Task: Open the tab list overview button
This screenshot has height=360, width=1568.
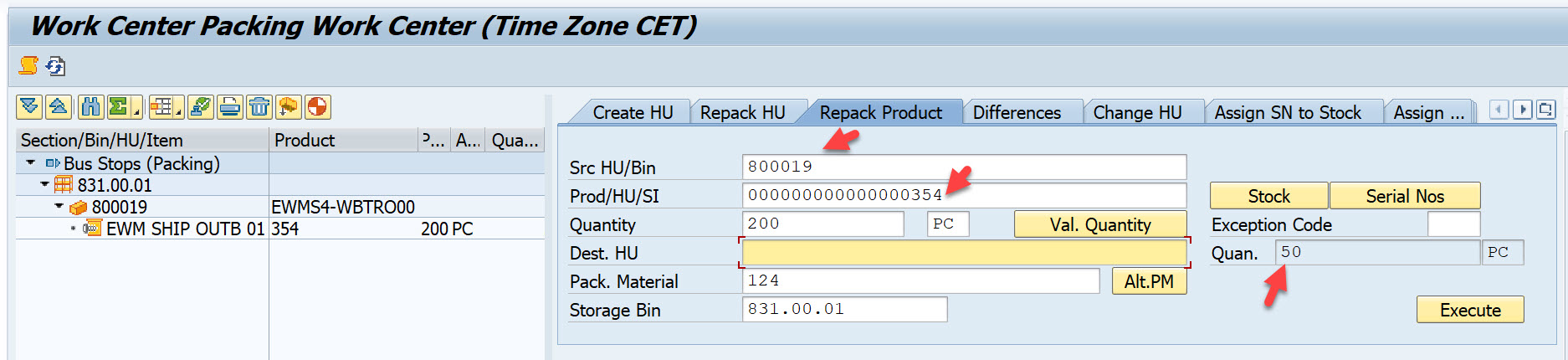Action: point(1545,110)
